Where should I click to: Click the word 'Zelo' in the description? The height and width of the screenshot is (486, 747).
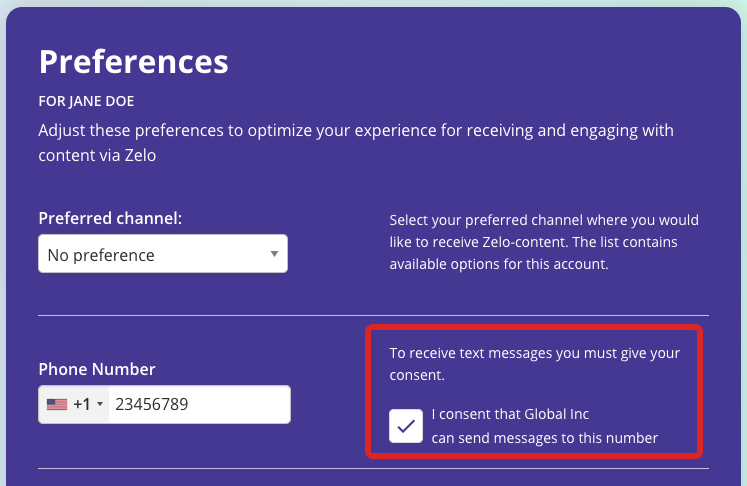(141, 155)
